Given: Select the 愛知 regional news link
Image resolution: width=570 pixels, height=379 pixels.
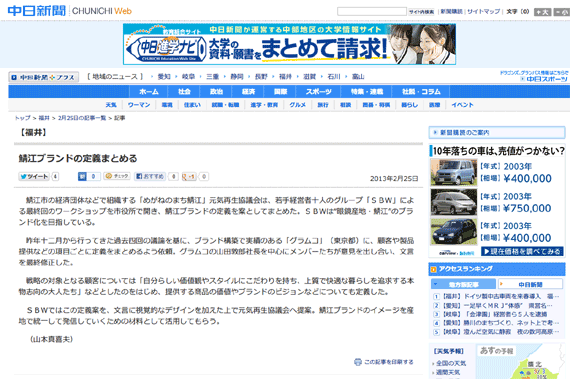Looking at the screenshot, I should [x=164, y=77].
